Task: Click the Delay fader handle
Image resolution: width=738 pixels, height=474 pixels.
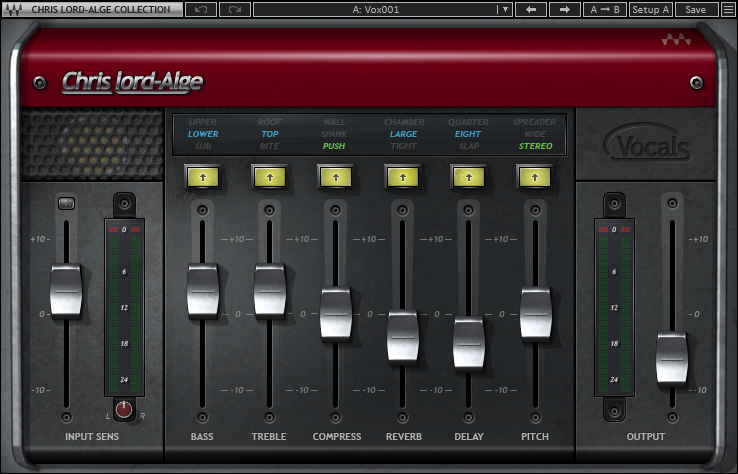Action: click(x=469, y=343)
